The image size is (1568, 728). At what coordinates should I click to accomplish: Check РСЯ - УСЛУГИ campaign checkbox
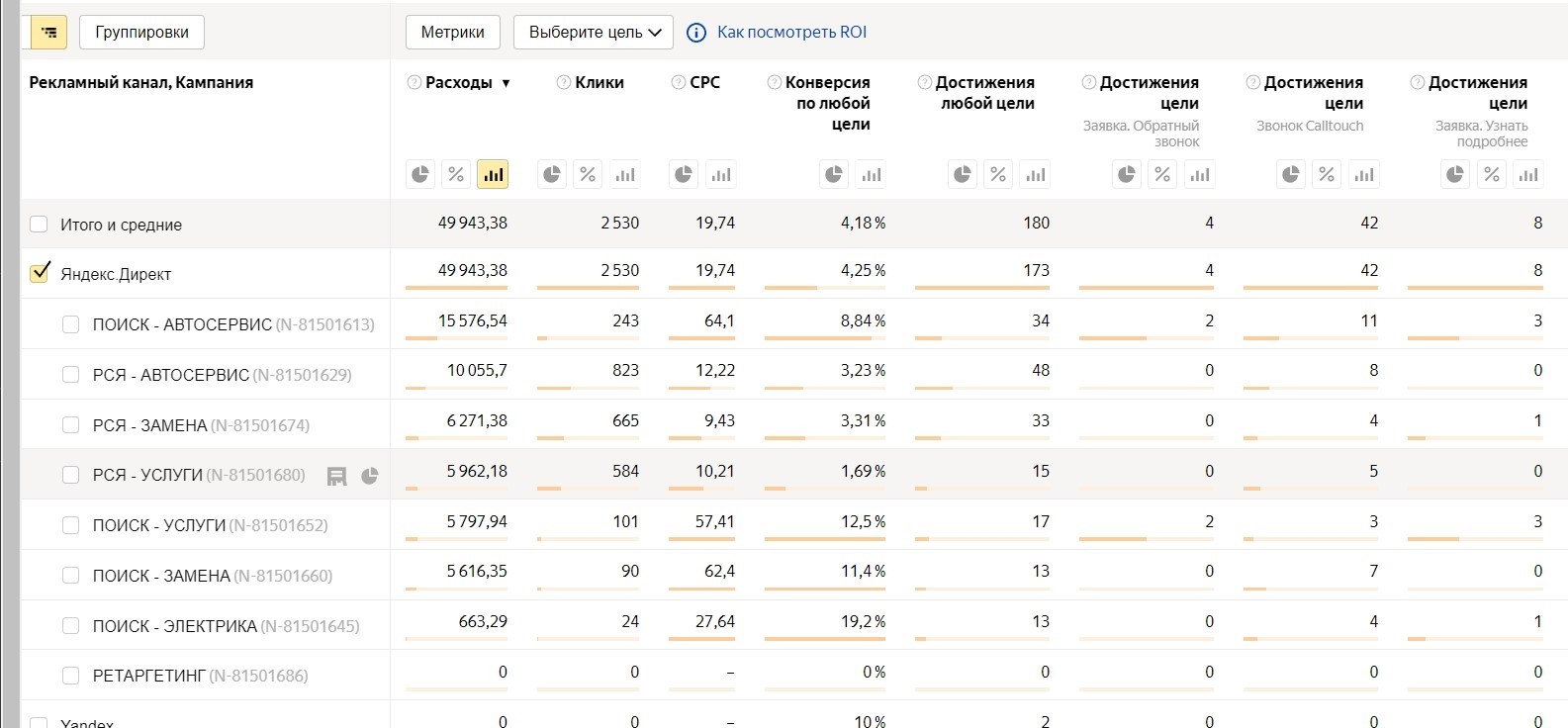point(70,475)
